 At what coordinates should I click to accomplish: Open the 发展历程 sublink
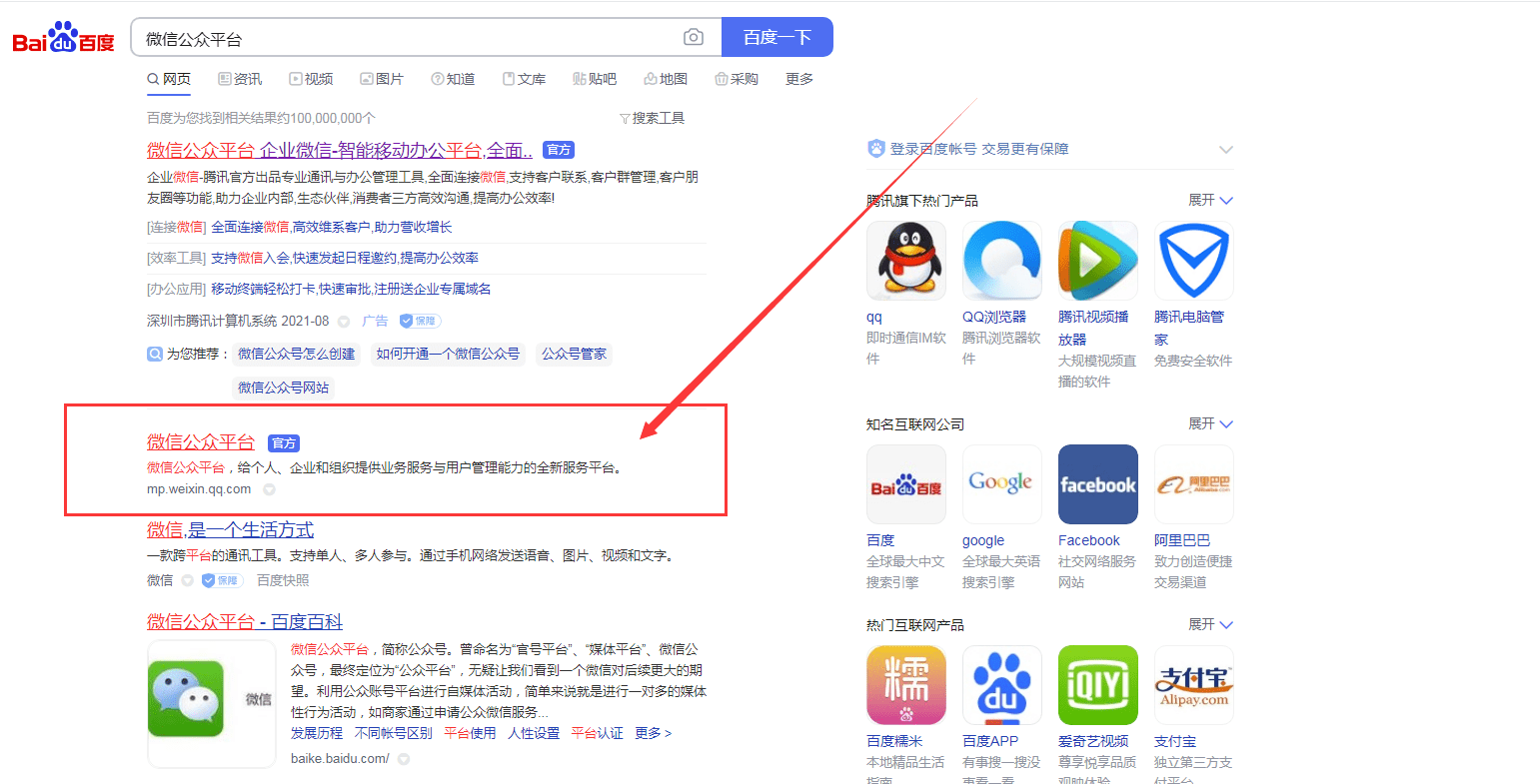coord(317,733)
